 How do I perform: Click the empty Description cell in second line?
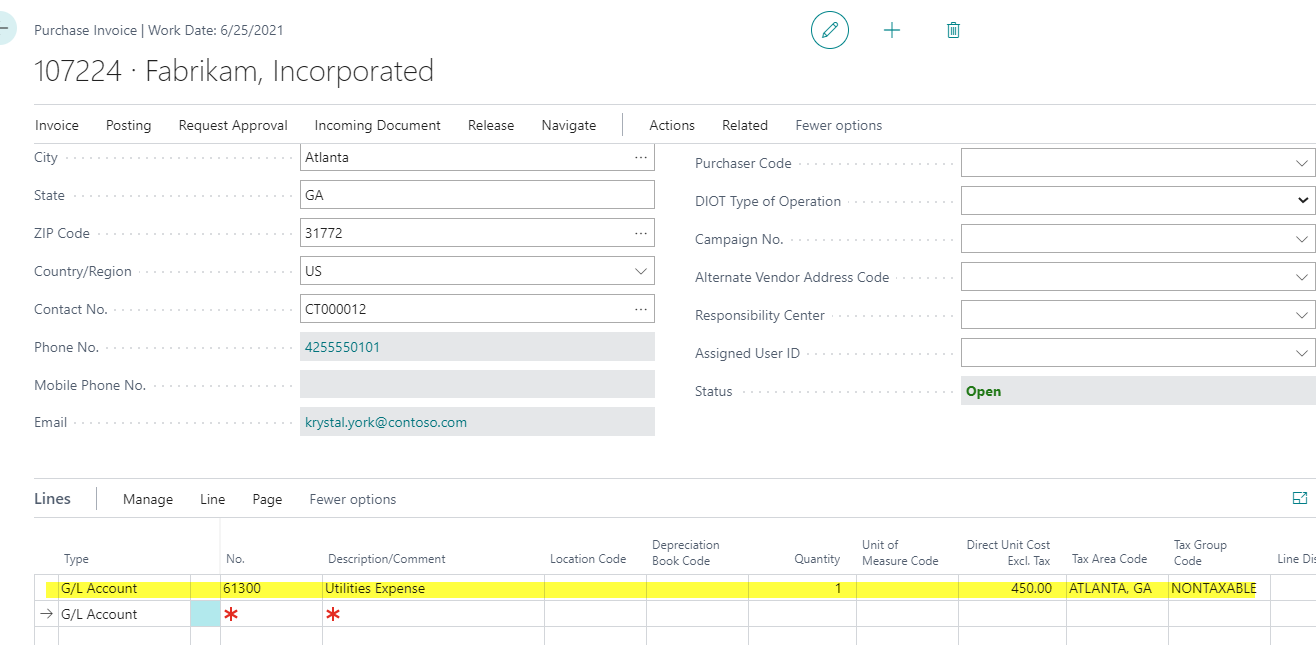pos(433,614)
